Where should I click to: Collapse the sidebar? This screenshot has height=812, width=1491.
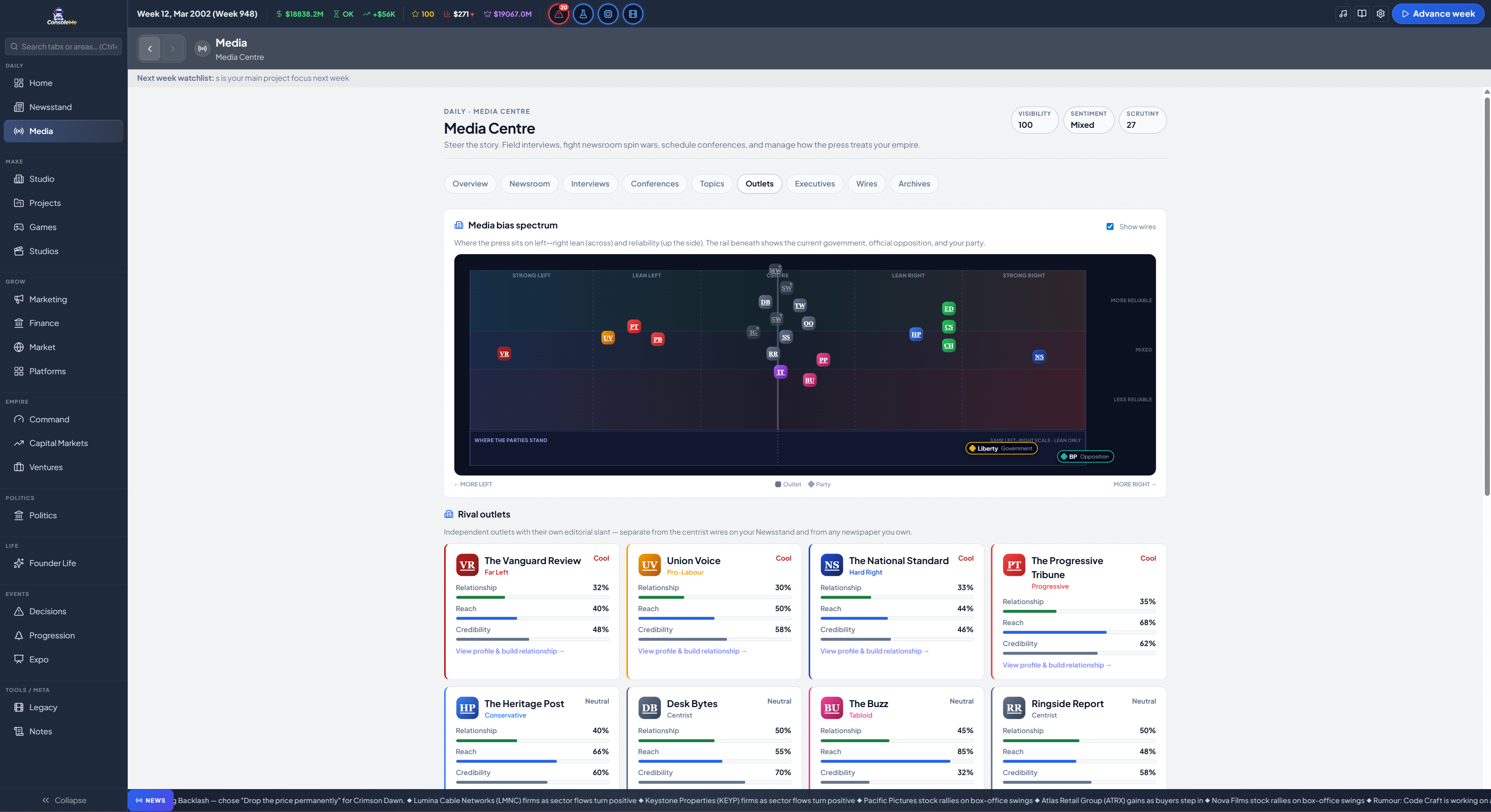[64, 800]
